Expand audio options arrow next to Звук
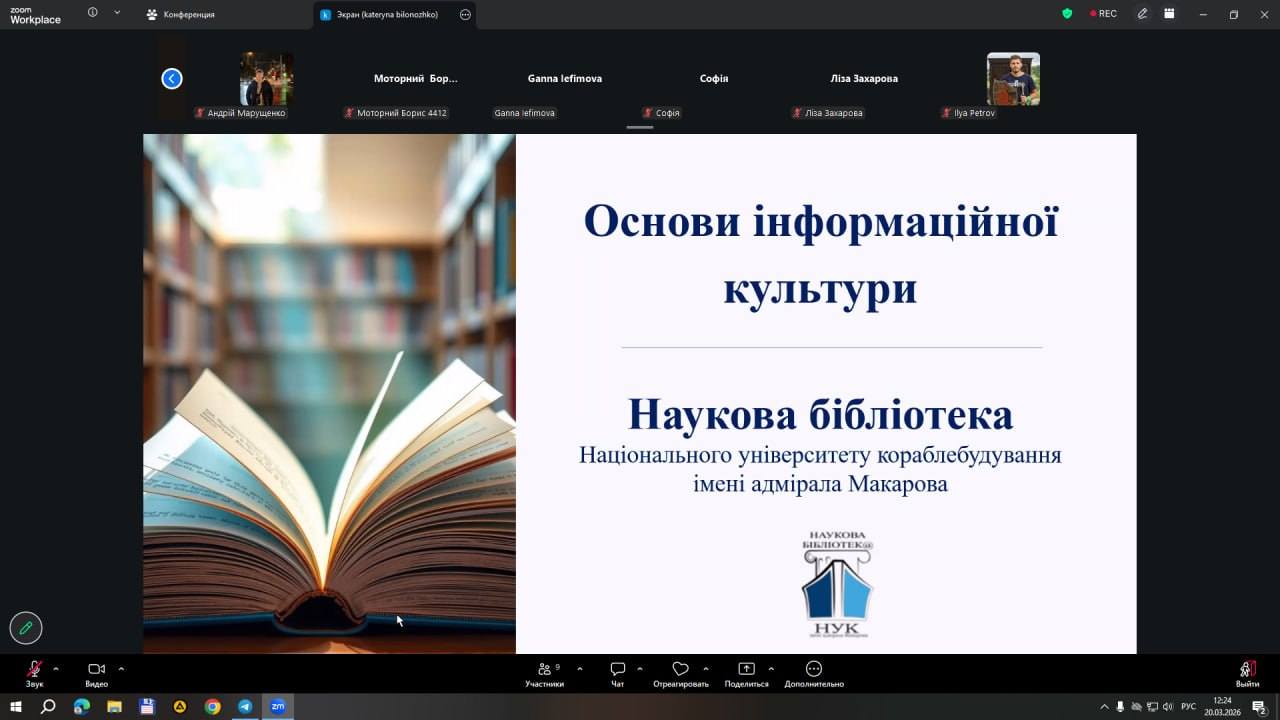 [x=56, y=668]
